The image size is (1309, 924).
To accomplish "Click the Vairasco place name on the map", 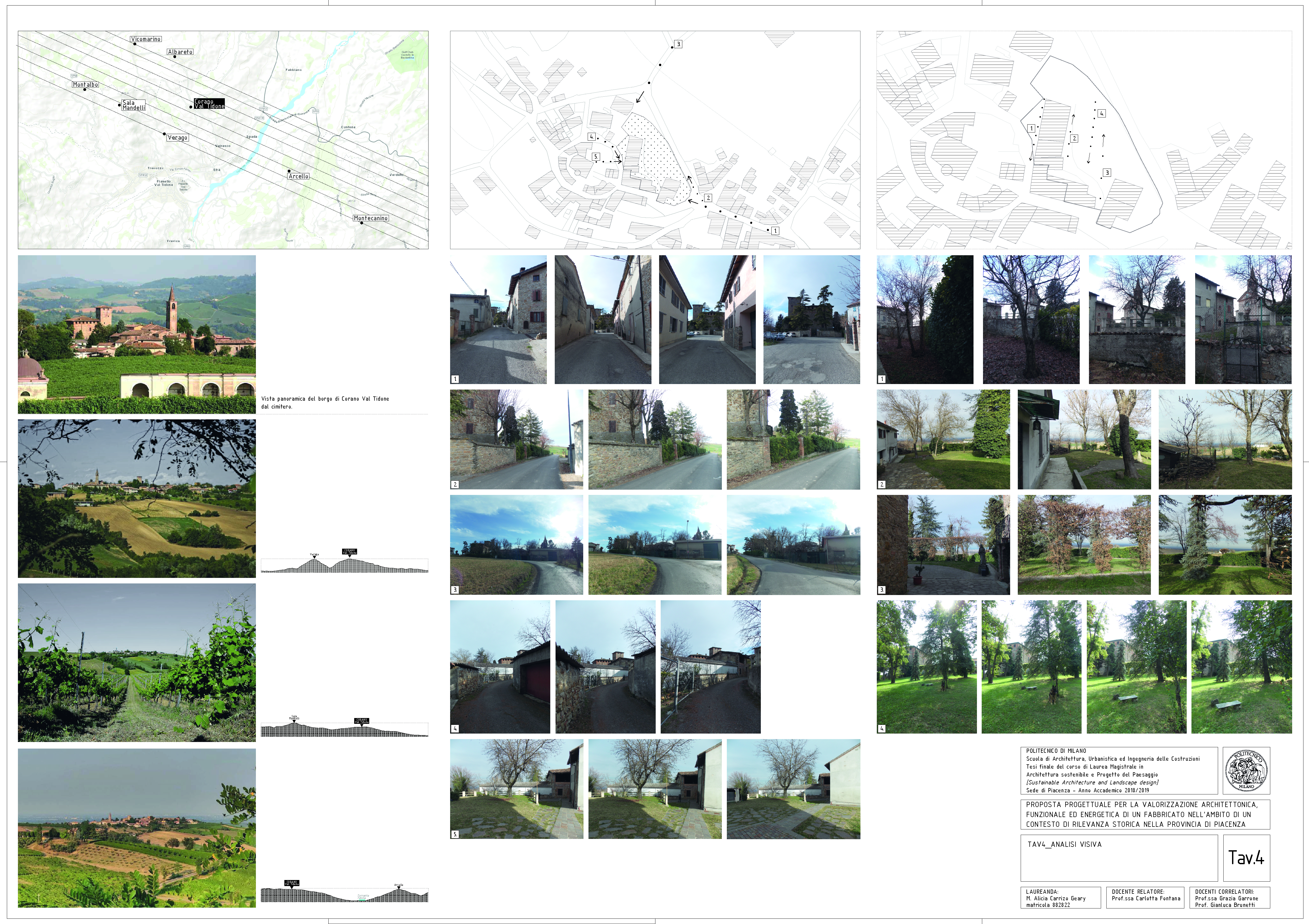I will pyautogui.click(x=223, y=146).
